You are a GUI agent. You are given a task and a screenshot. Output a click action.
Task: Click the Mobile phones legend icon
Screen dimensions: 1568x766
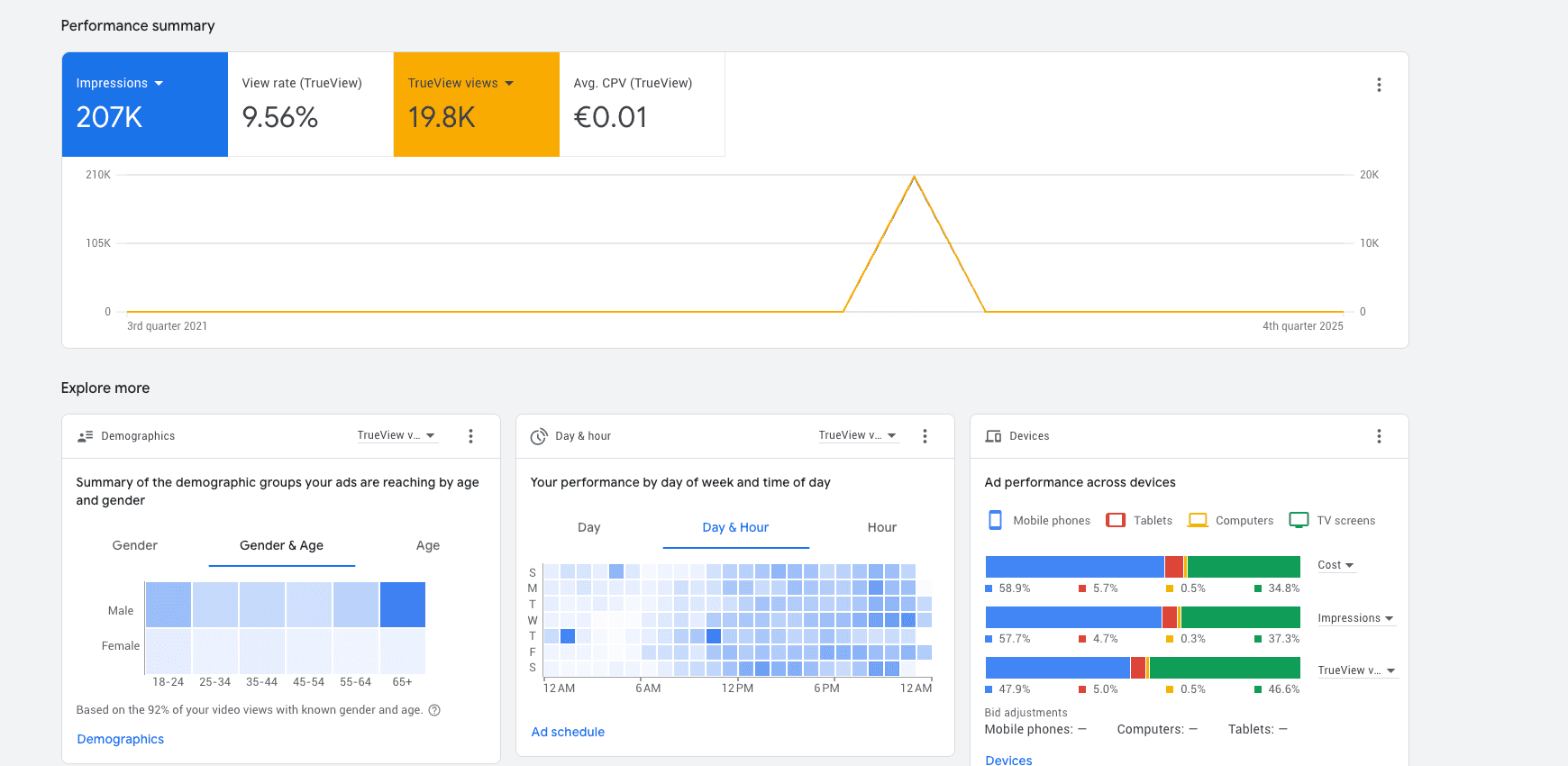click(x=995, y=520)
